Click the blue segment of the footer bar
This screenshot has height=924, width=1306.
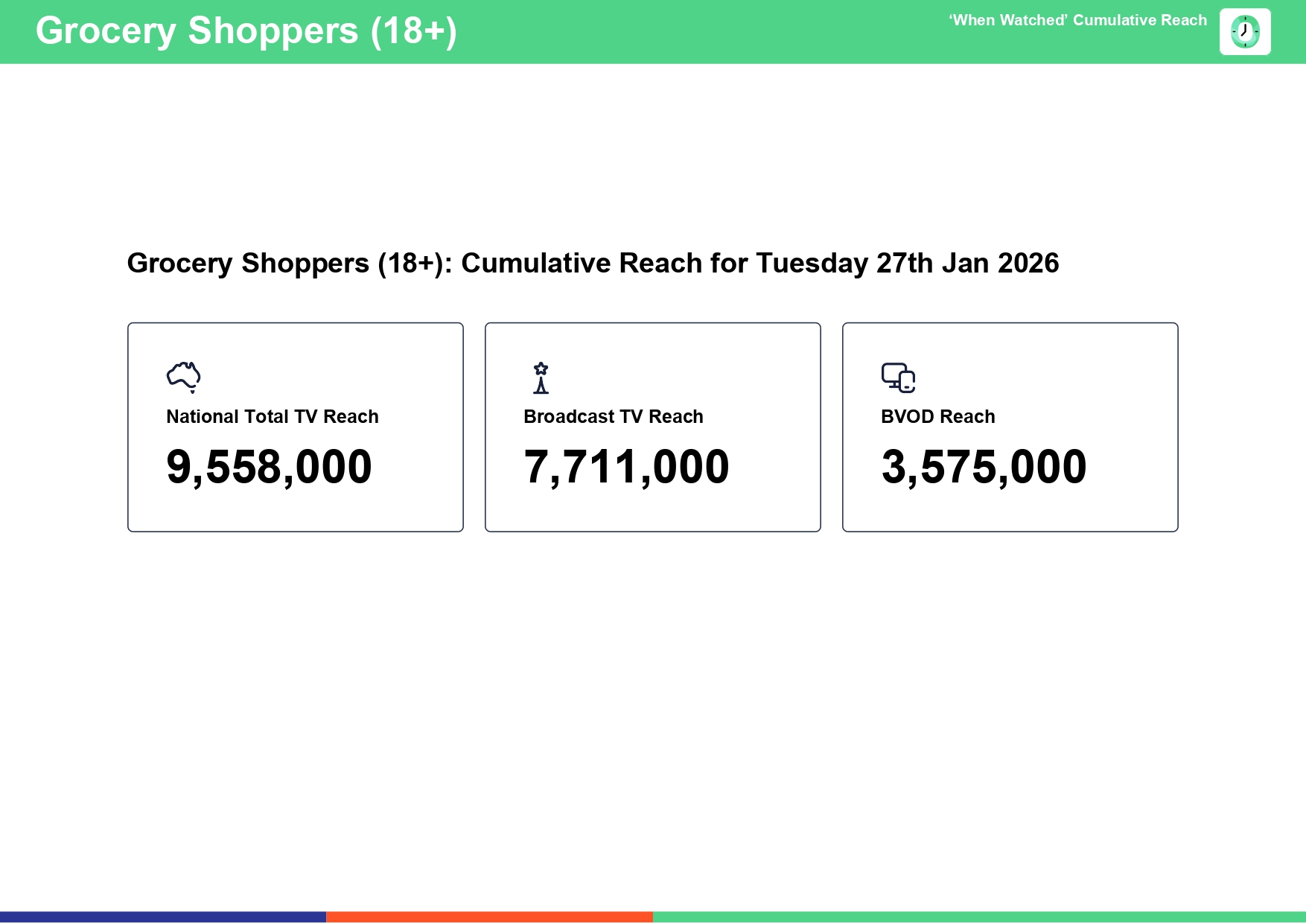click(x=162, y=917)
